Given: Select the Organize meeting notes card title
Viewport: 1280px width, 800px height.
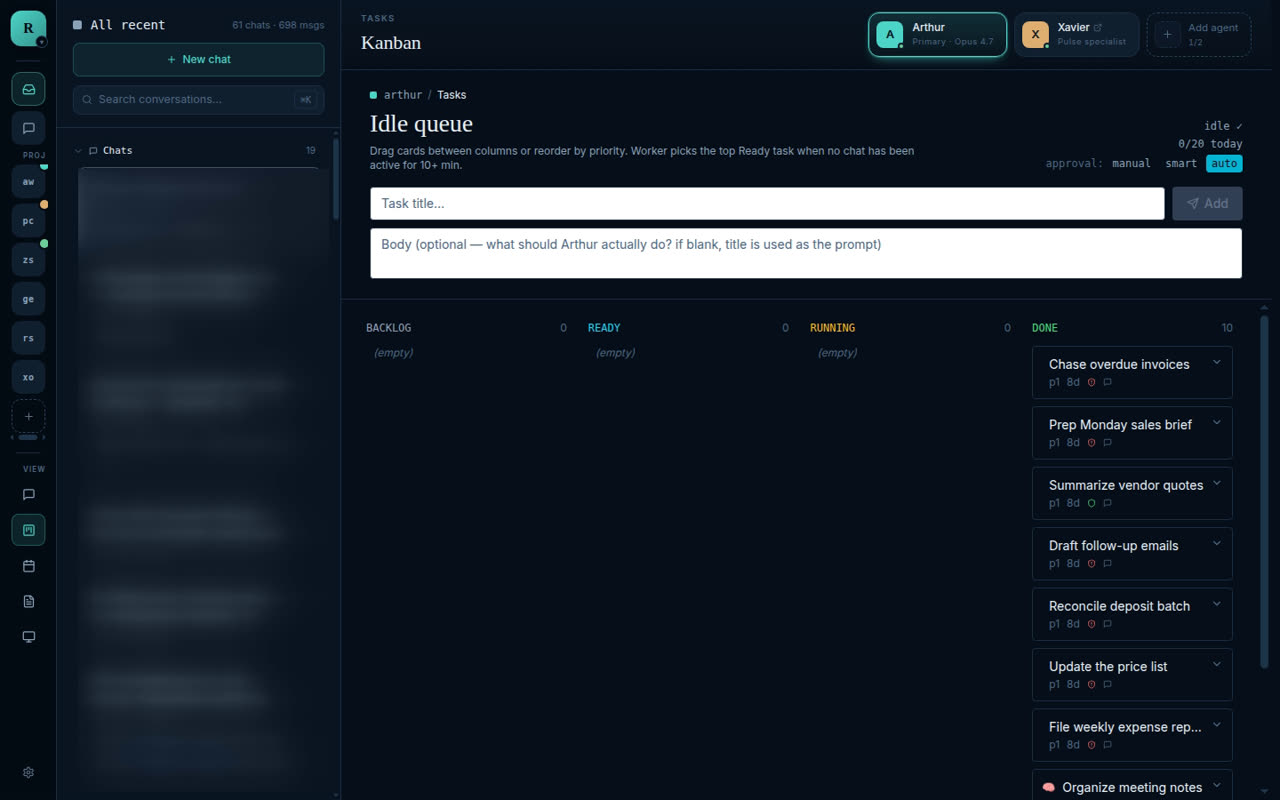Looking at the screenshot, I should [x=1132, y=787].
